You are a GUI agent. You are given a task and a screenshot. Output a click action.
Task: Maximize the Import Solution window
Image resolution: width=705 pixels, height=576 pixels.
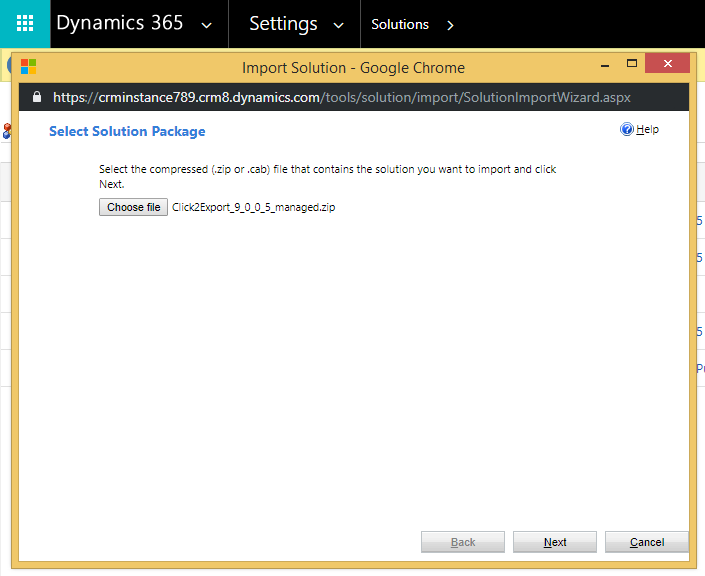[632, 63]
